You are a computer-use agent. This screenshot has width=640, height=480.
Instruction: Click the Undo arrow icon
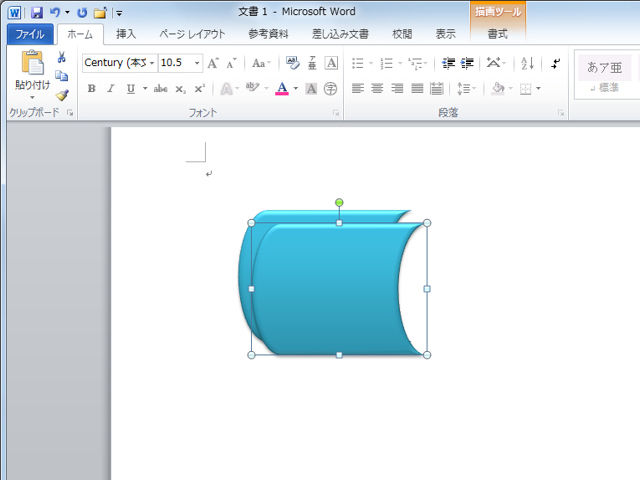[x=55, y=13]
